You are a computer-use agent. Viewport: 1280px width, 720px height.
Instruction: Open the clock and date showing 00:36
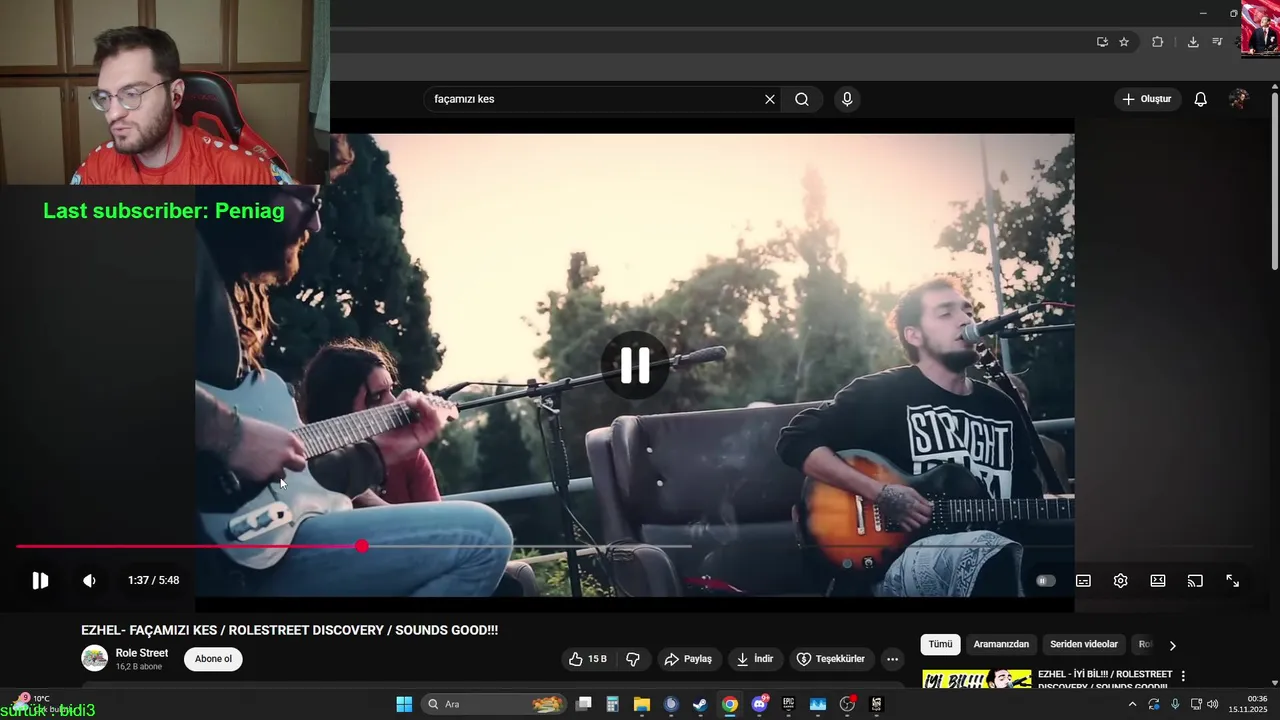click(1249, 704)
